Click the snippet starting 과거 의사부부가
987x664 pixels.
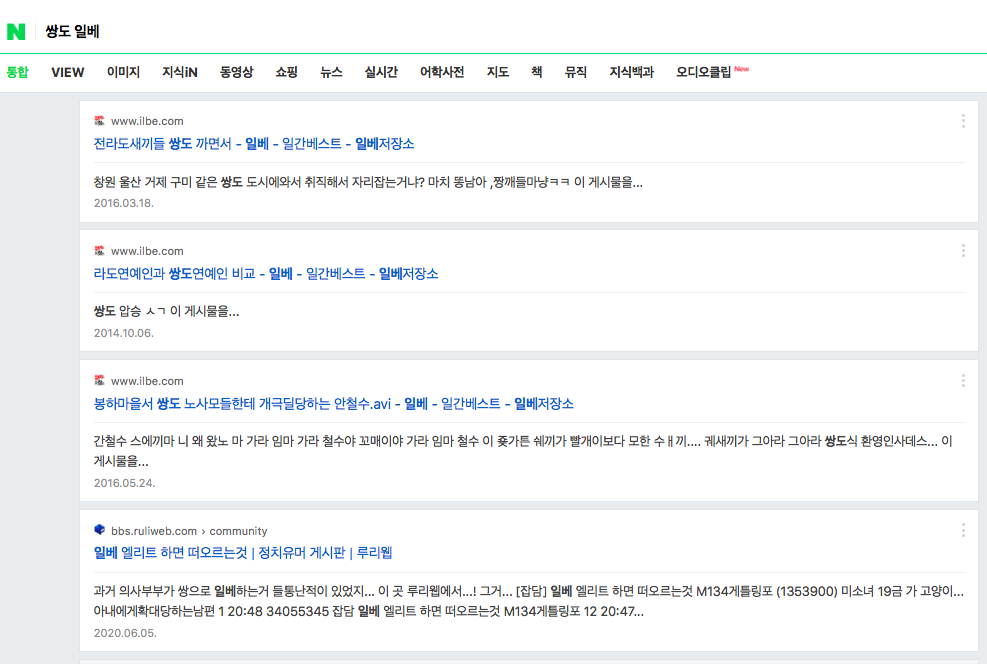coord(528,601)
